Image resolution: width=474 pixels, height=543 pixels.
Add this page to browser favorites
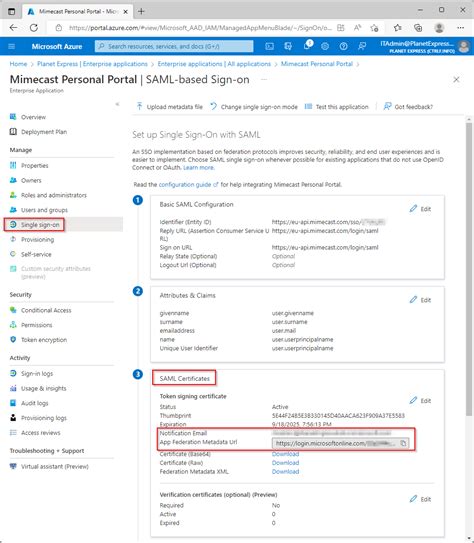click(374, 28)
